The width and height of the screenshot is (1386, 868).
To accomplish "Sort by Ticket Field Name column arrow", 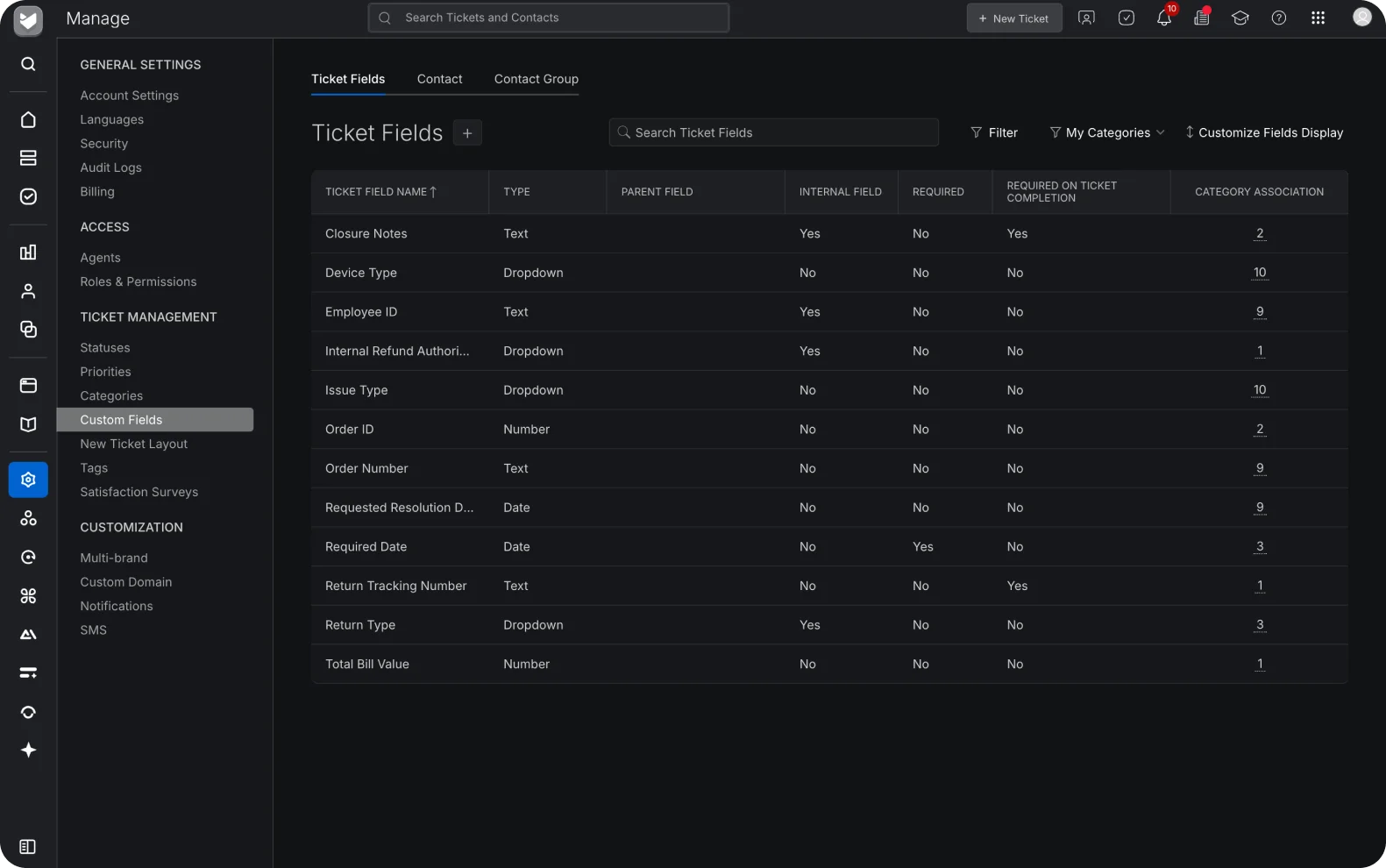I will (x=433, y=191).
